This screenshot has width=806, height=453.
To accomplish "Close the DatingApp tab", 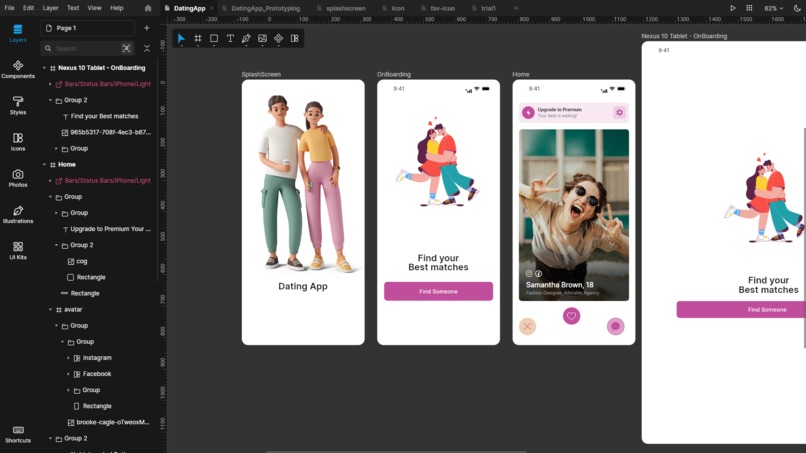I will 211,8.
